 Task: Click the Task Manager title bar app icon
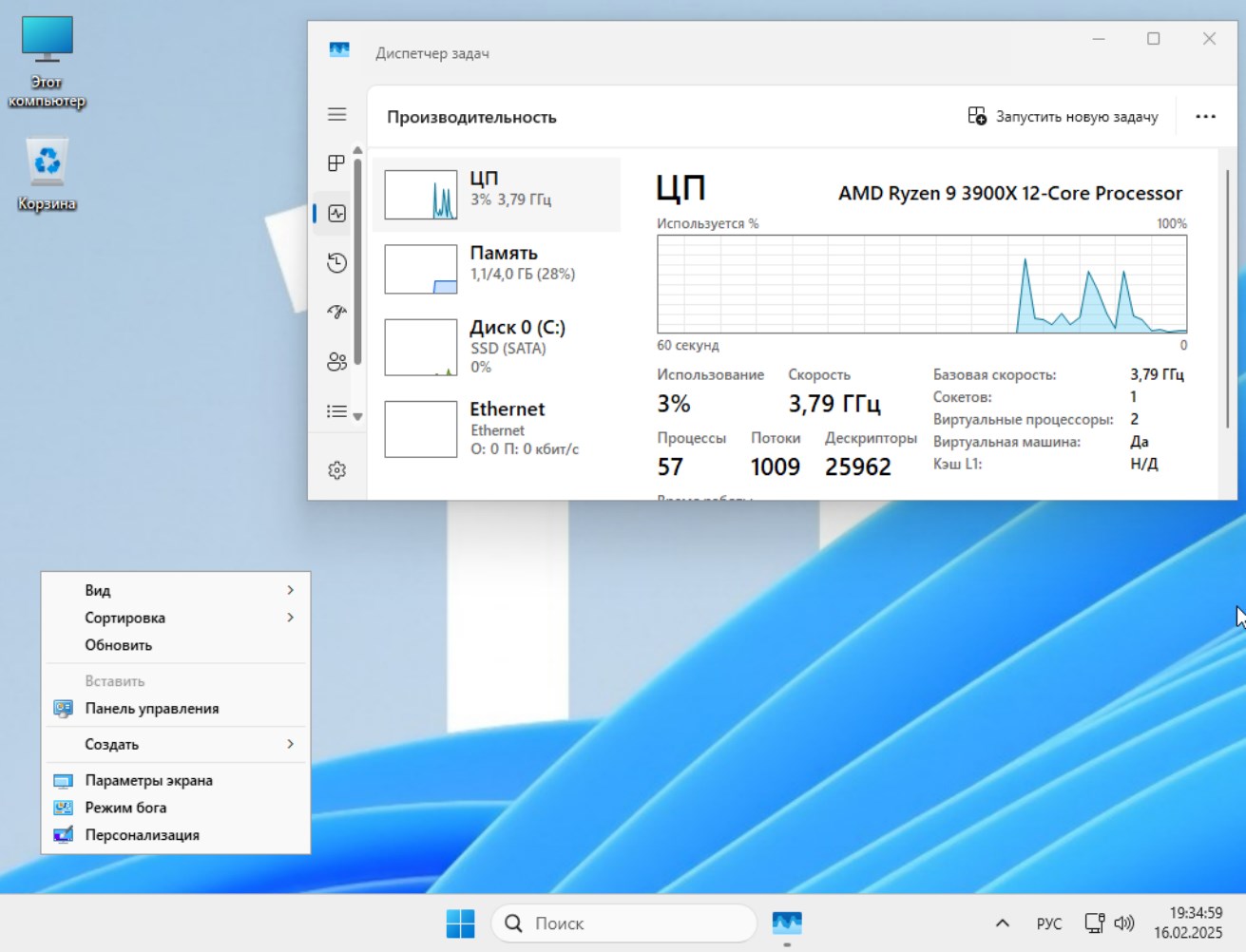click(x=339, y=50)
